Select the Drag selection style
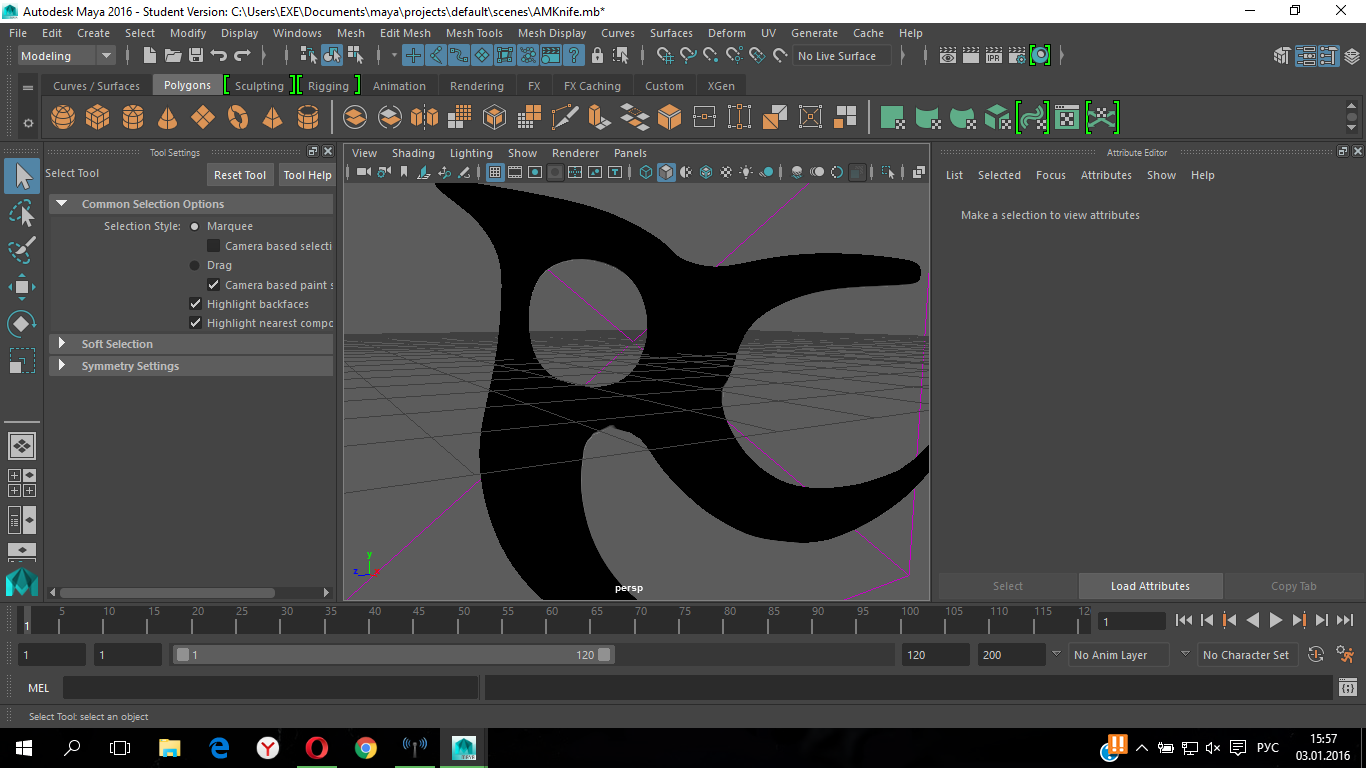This screenshot has width=1366, height=768. (195, 266)
